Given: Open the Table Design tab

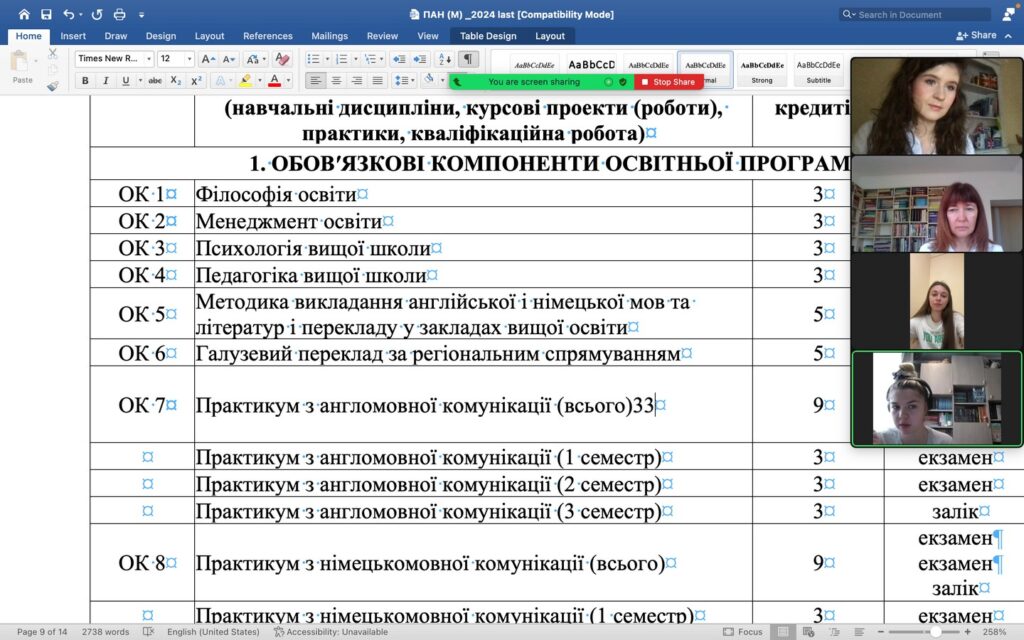Looking at the screenshot, I should 488,36.
